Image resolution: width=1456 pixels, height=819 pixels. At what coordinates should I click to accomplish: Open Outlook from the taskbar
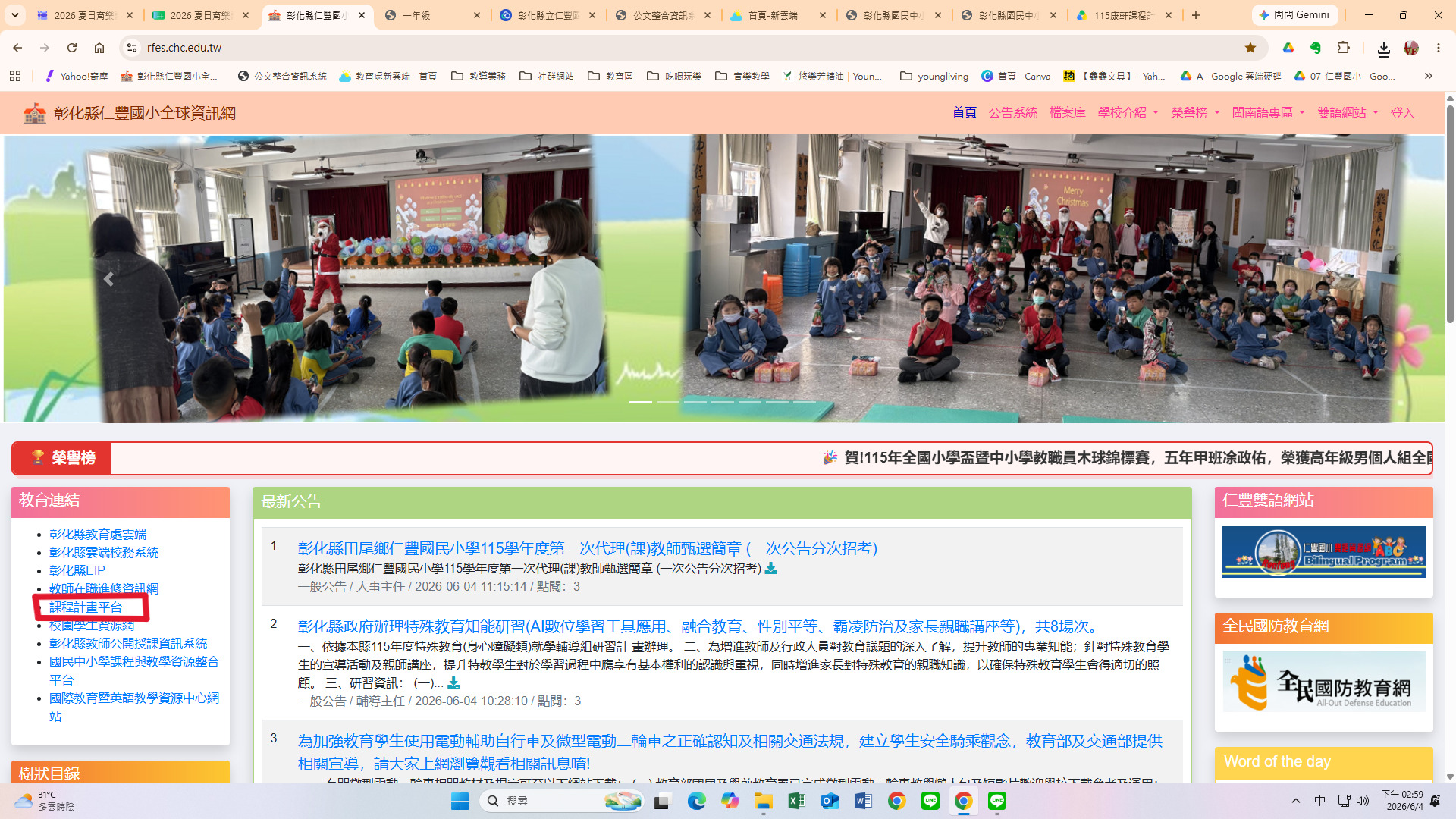(x=830, y=801)
